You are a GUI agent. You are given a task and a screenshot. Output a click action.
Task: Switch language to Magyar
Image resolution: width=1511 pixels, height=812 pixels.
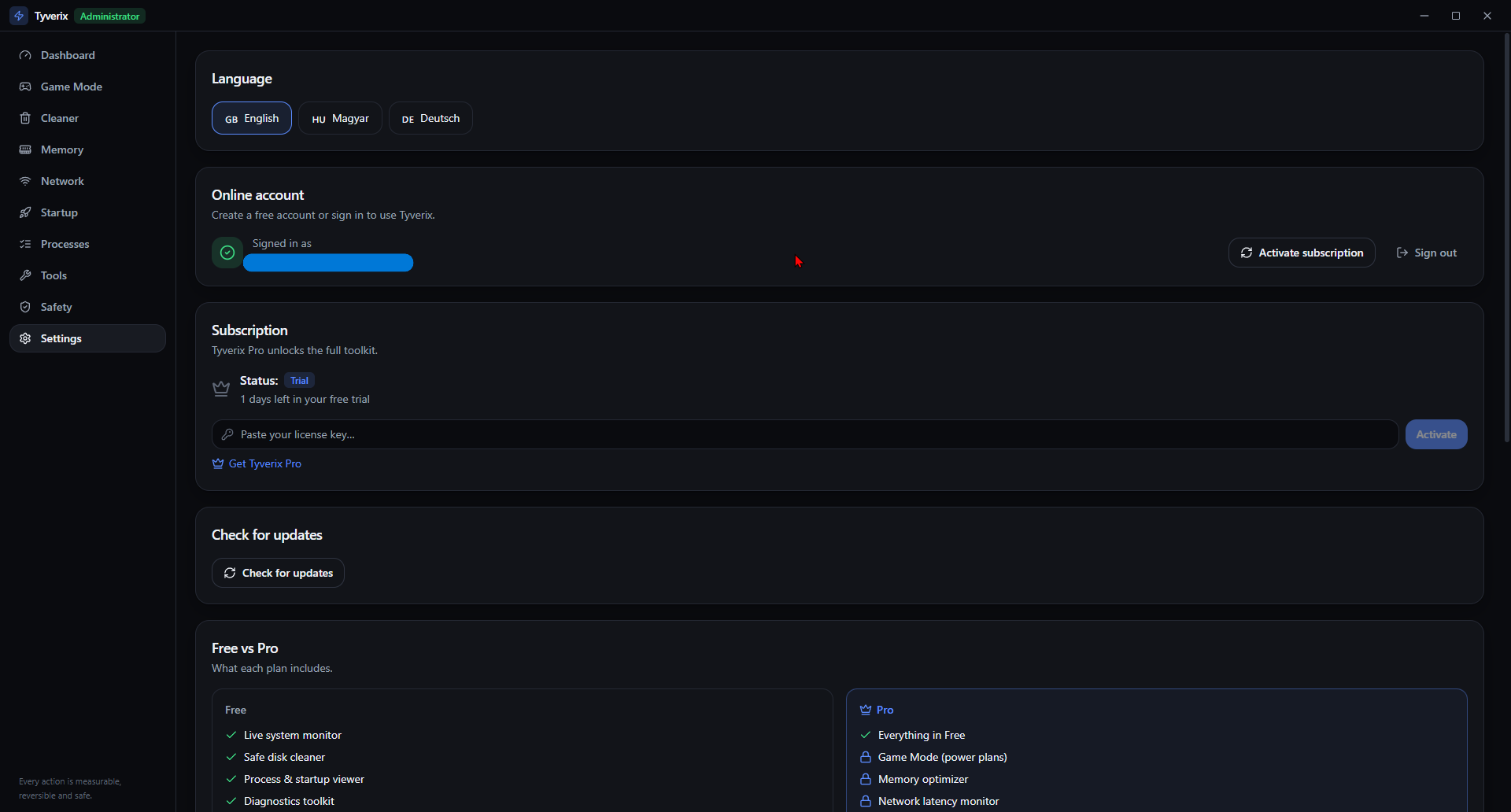click(x=340, y=118)
